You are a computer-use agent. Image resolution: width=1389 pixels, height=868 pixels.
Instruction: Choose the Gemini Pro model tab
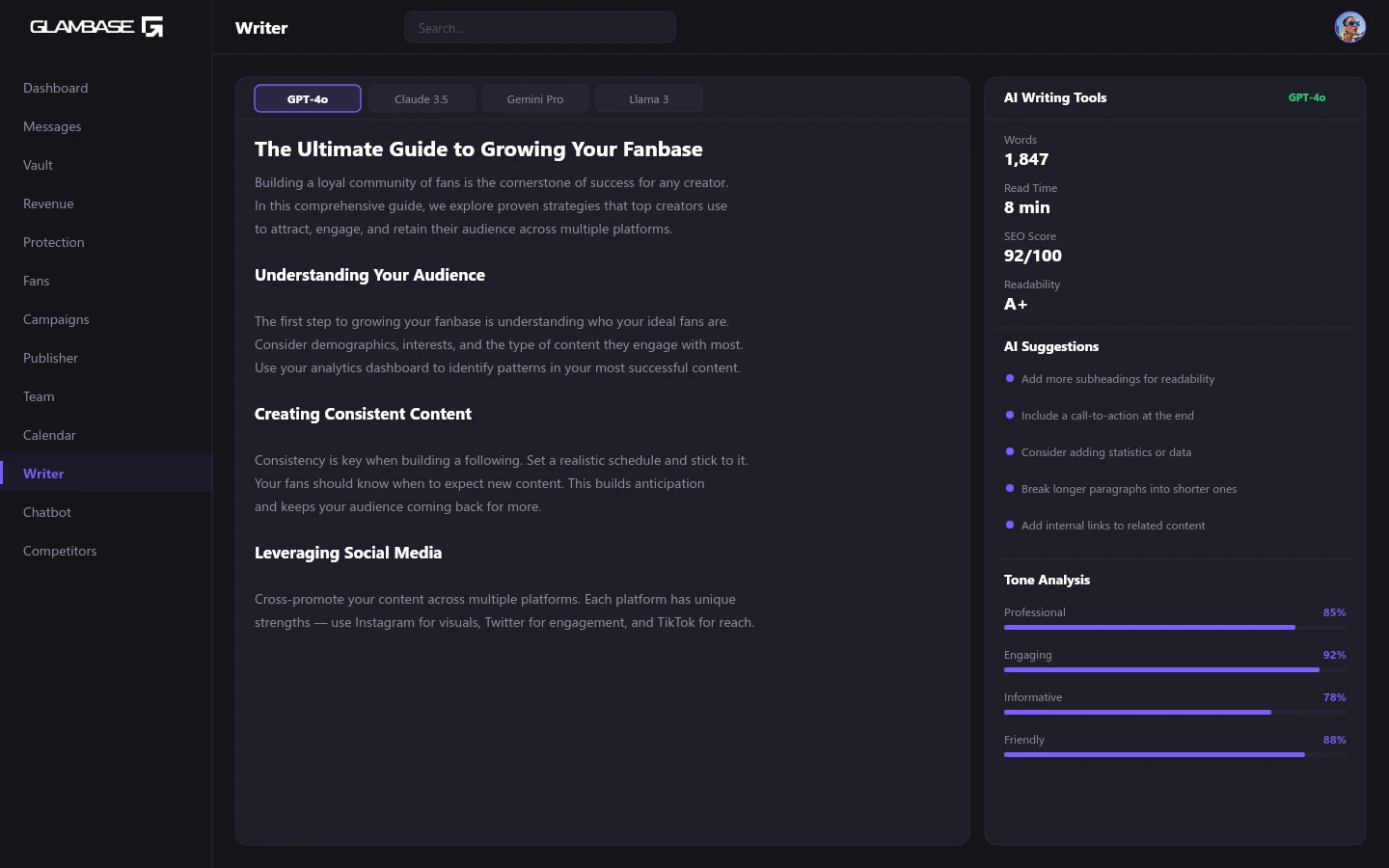pyautogui.click(x=535, y=99)
